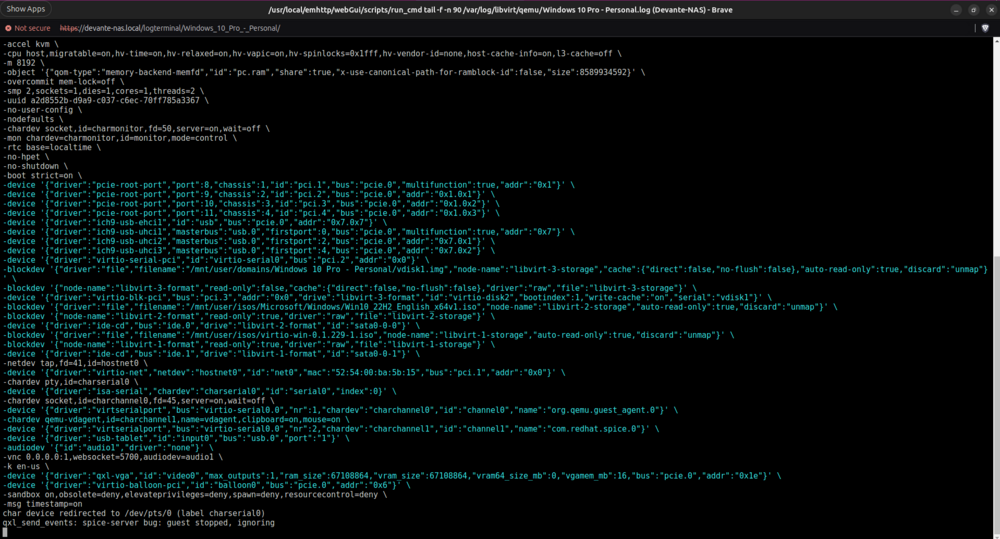Click the virtio-win-0.1.229-1.iso blockdev line

pyautogui.click(x=369, y=335)
